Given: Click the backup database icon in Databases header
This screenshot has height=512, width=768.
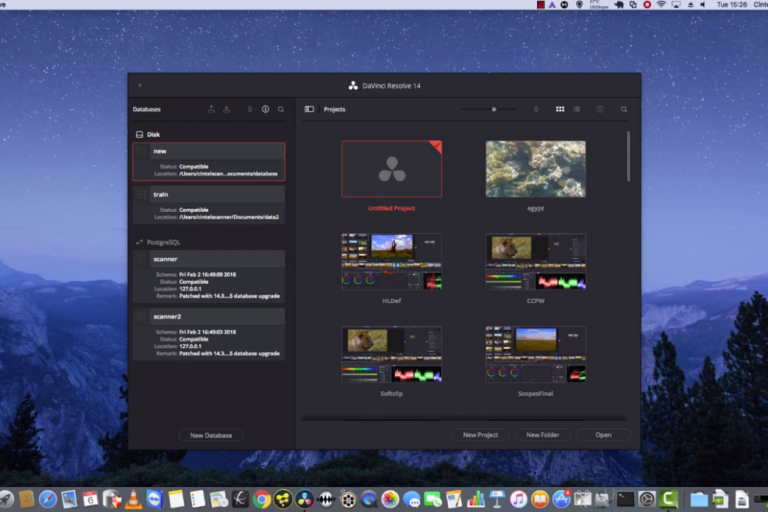Looking at the screenshot, I should coord(211,109).
